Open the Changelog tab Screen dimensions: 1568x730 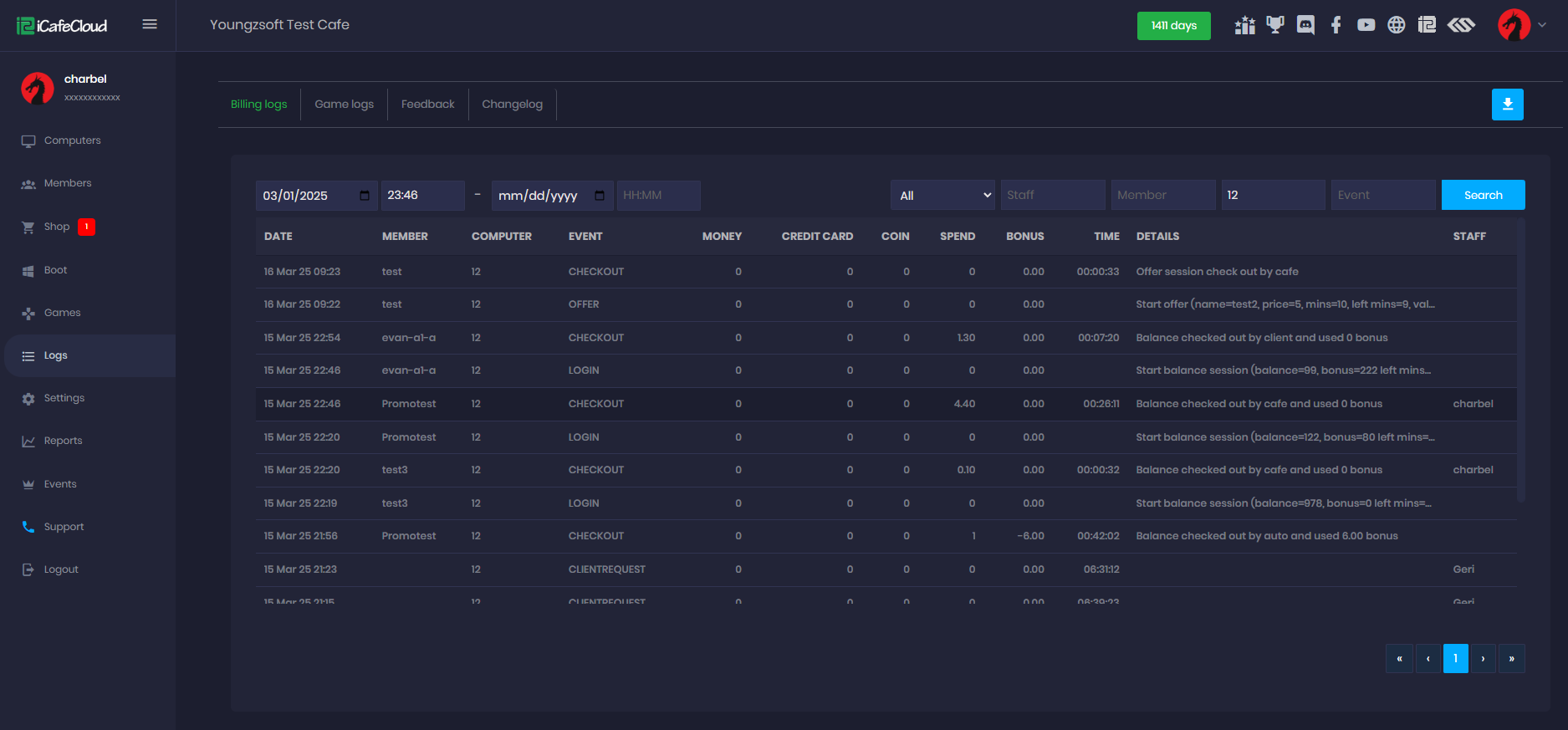pyautogui.click(x=512, y=105)
